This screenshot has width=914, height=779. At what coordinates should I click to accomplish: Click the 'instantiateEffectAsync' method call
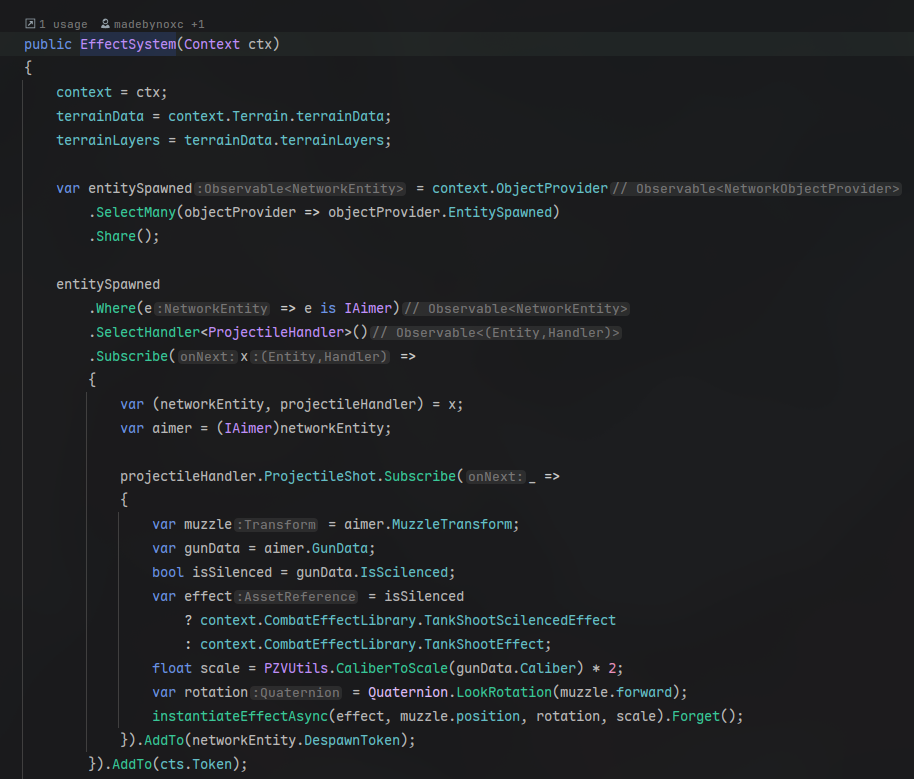click(240, 716)
